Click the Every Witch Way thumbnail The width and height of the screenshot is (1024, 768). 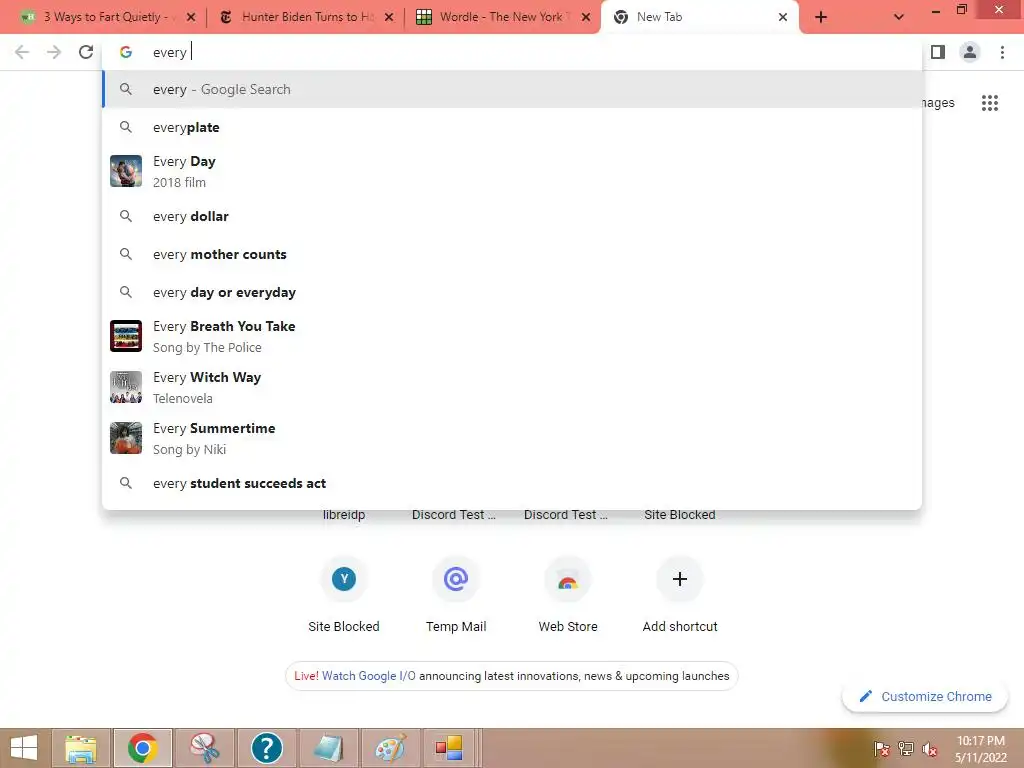126,387
